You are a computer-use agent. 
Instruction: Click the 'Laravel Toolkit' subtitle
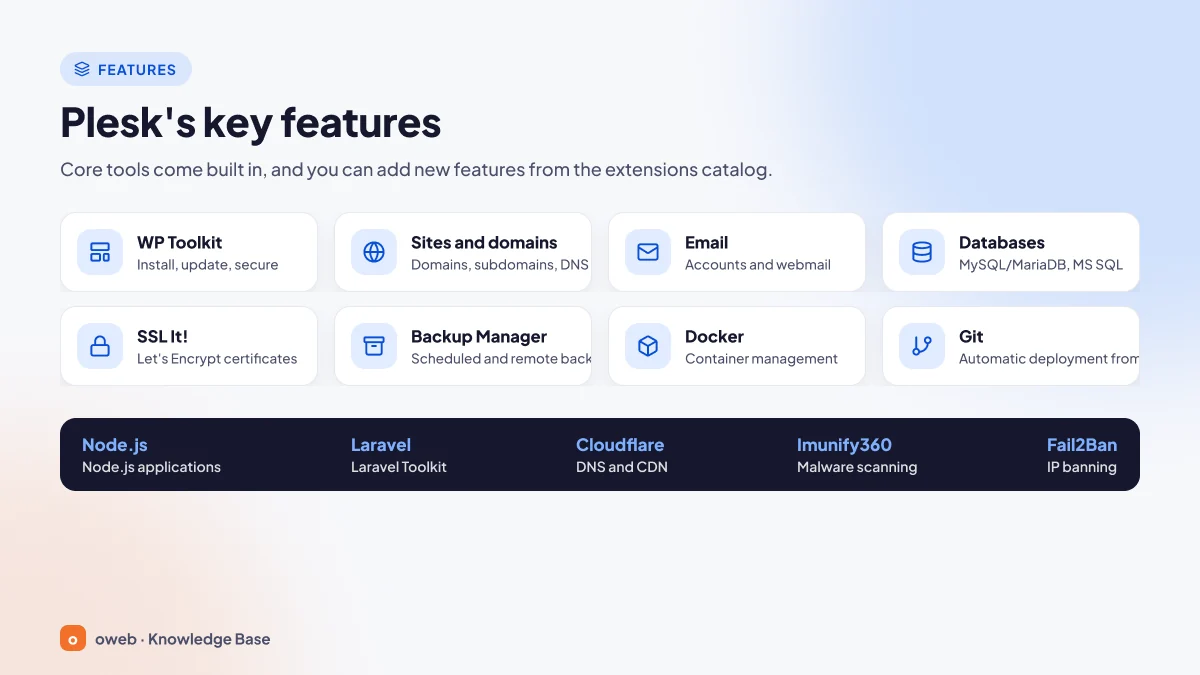[399, 467]
